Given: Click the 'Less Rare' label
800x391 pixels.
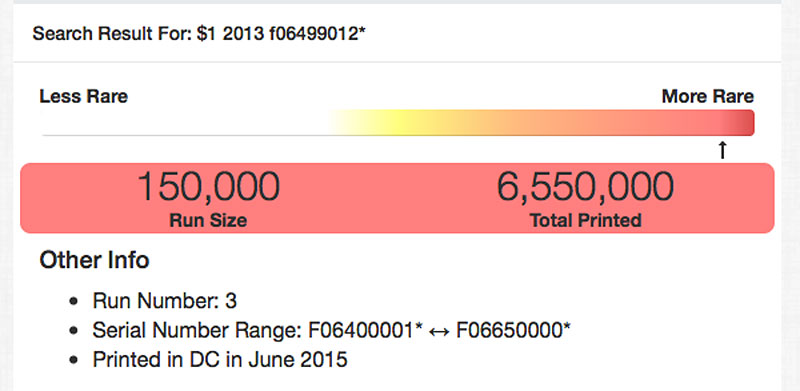Looking at the screenshot, I should point(84,96).
